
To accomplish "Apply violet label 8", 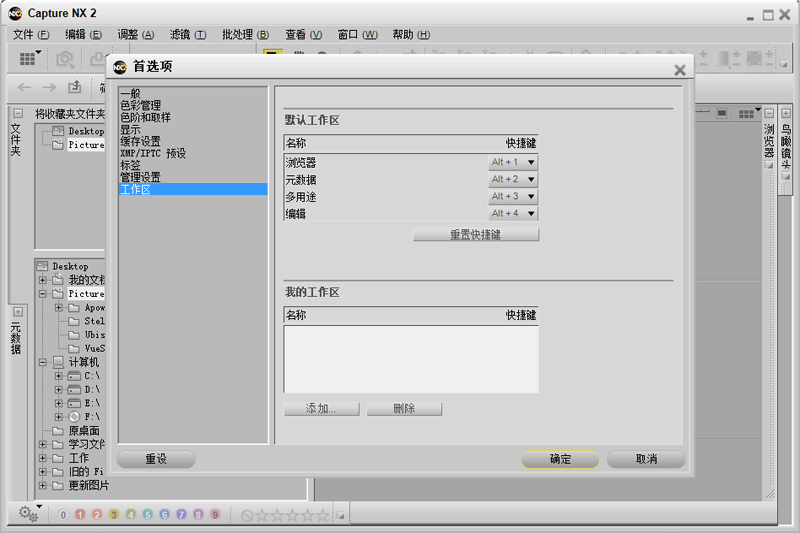I will (x=198, y=515).
